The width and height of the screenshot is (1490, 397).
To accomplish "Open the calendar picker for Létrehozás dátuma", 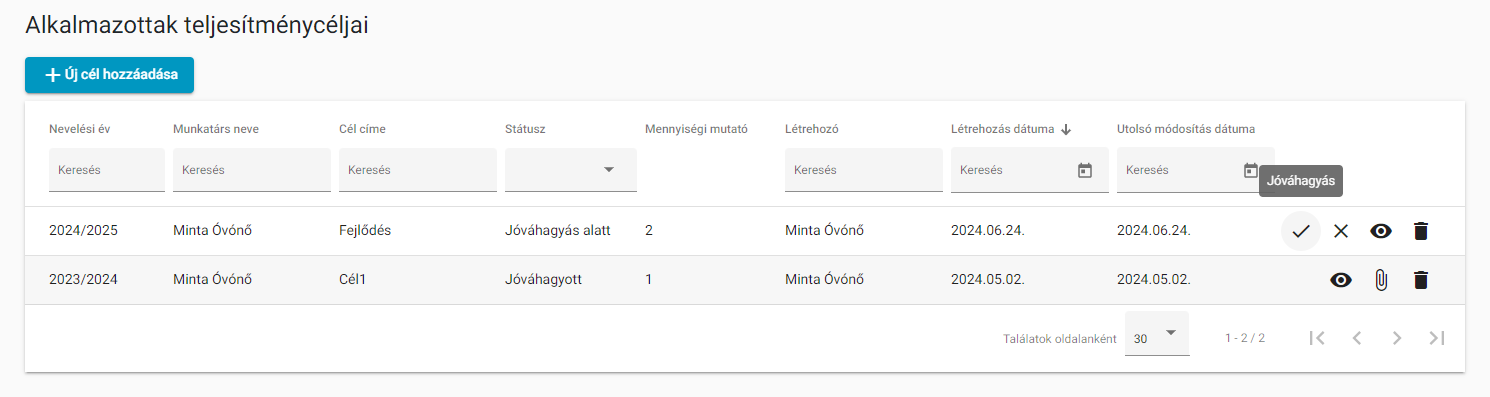I will pyautogui.click(x=1085, y=170).
